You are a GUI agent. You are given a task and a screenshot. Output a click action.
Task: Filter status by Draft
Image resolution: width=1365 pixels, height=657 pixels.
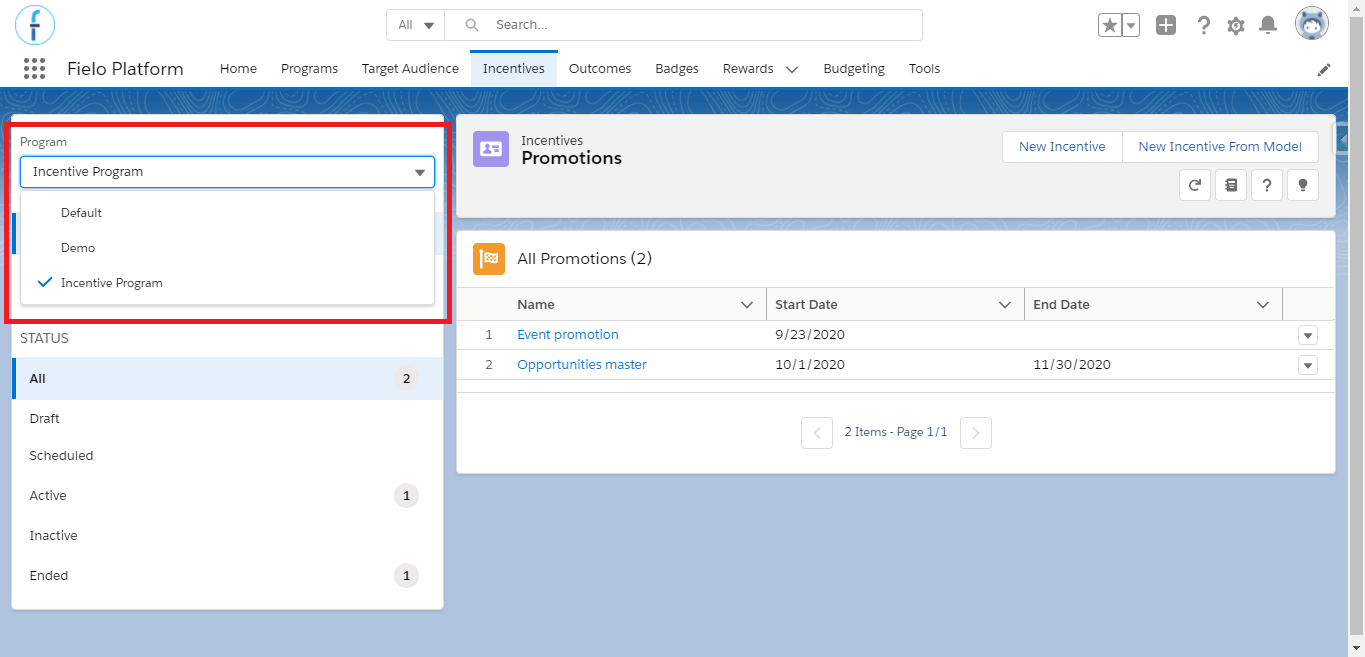point(227,419)
